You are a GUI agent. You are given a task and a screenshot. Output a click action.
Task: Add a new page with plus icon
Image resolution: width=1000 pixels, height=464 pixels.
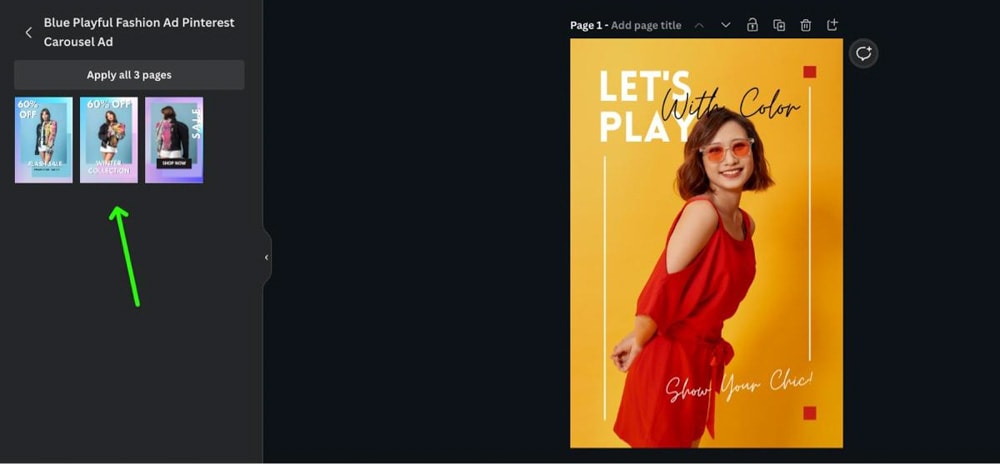[832, 25]
